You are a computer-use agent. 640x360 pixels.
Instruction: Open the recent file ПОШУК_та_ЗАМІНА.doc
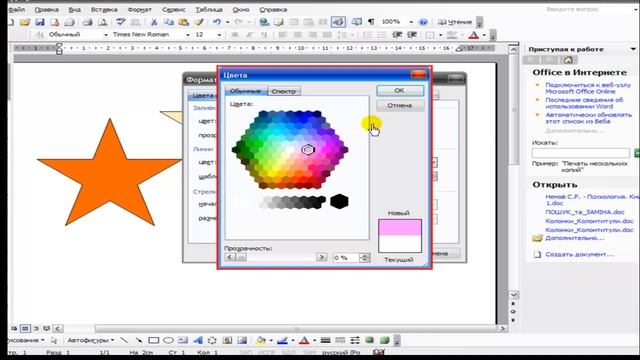585,212
